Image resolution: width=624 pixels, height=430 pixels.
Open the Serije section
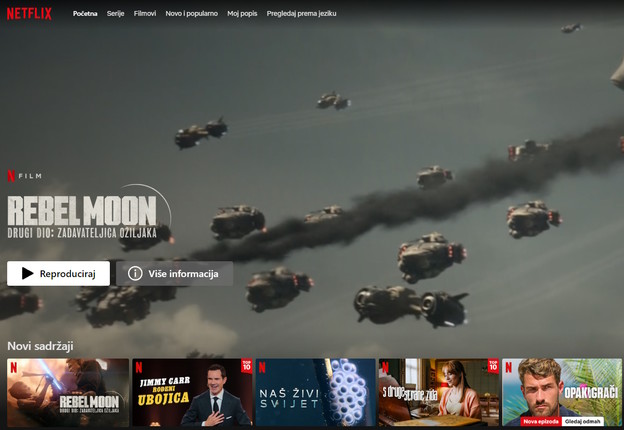pyautogui.click(x=115, y=14)
